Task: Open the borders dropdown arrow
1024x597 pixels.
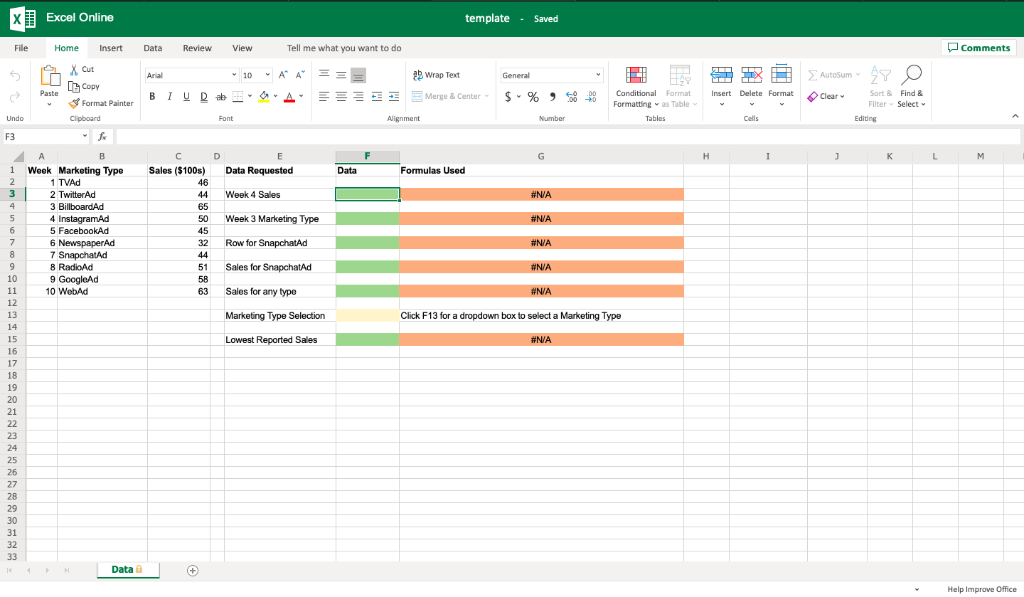Action: 249,97
